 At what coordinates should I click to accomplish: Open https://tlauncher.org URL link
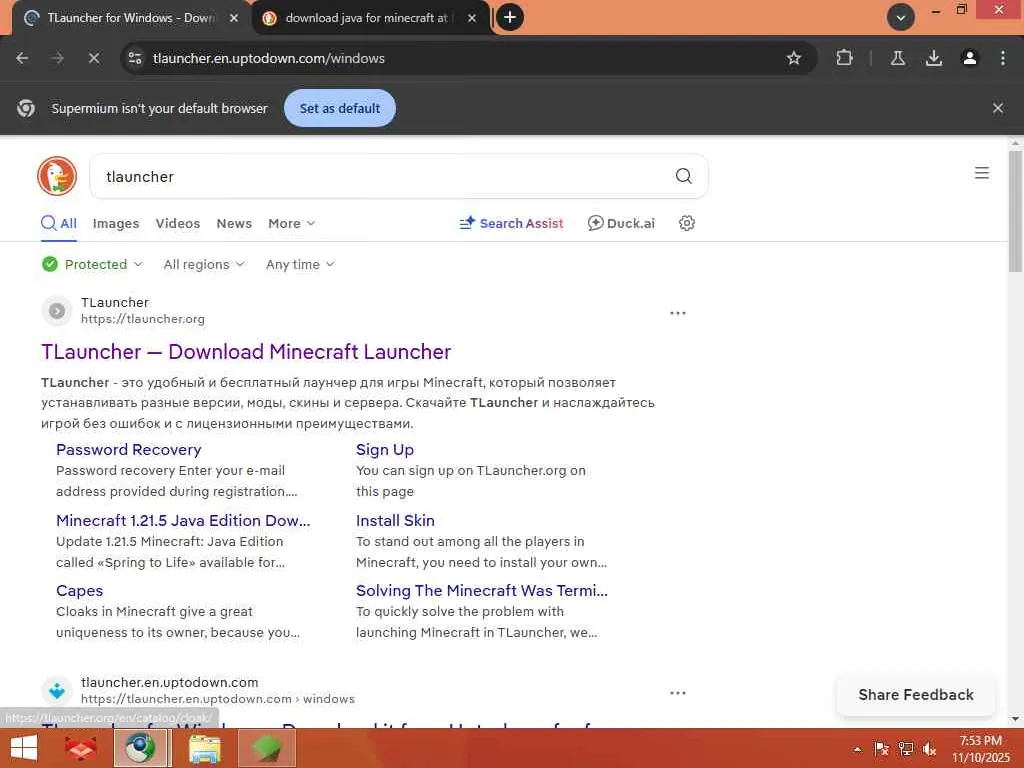[142, 319]
